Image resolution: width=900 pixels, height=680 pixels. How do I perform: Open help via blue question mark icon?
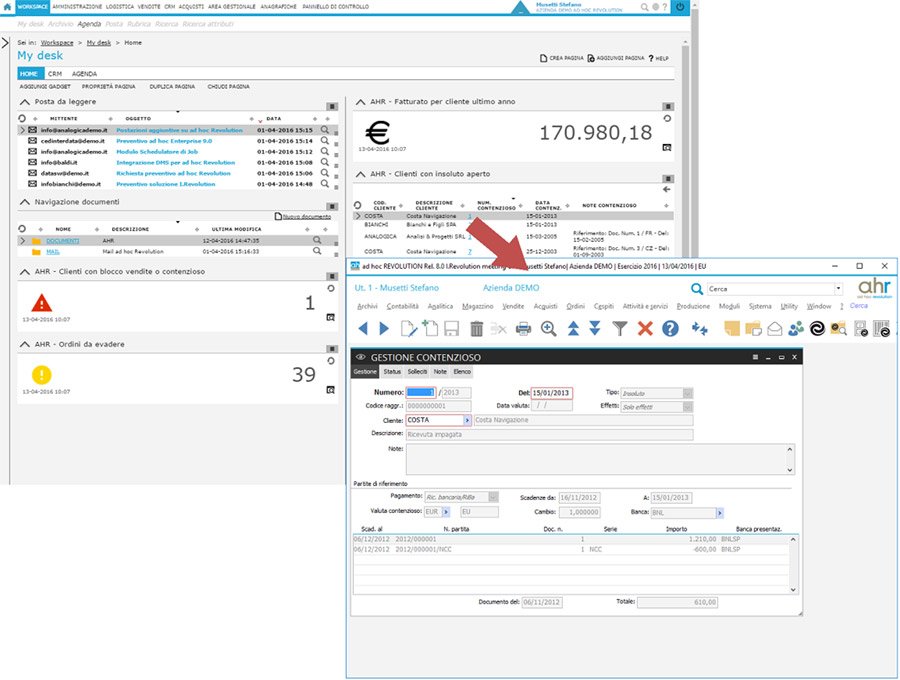670,329
